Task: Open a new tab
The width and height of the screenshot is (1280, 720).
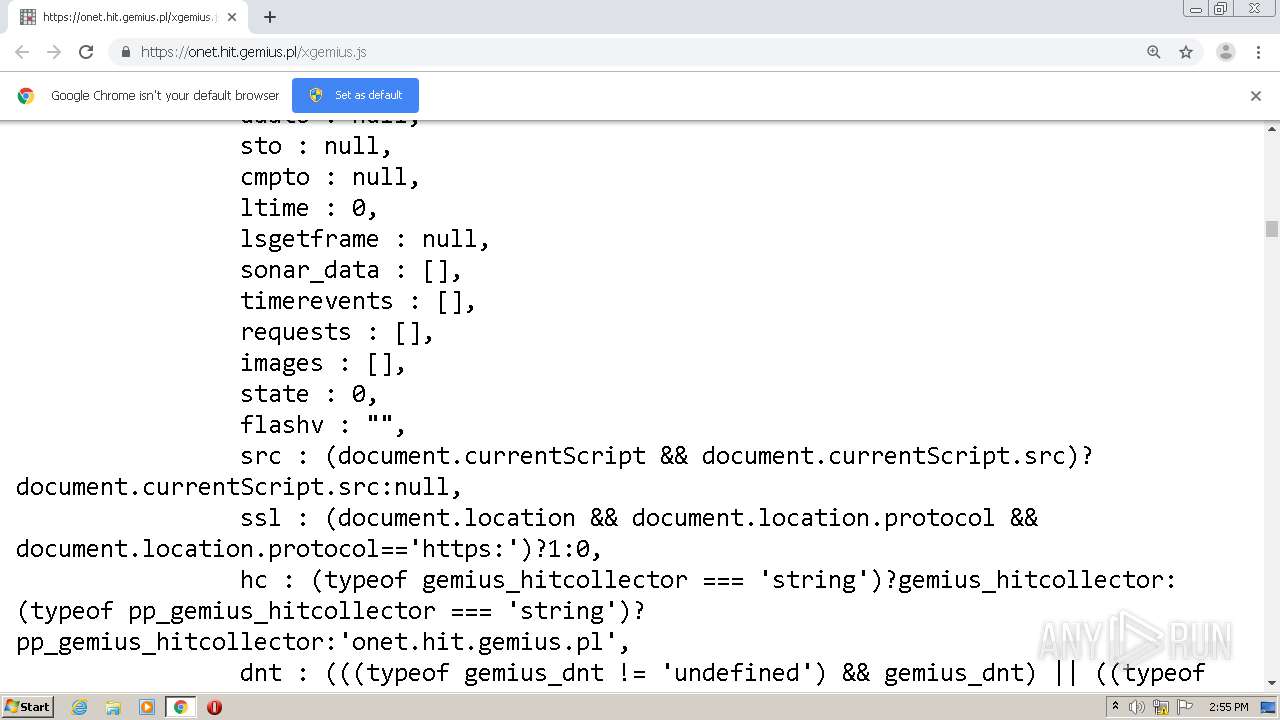Action: click(x=270, y=17)
